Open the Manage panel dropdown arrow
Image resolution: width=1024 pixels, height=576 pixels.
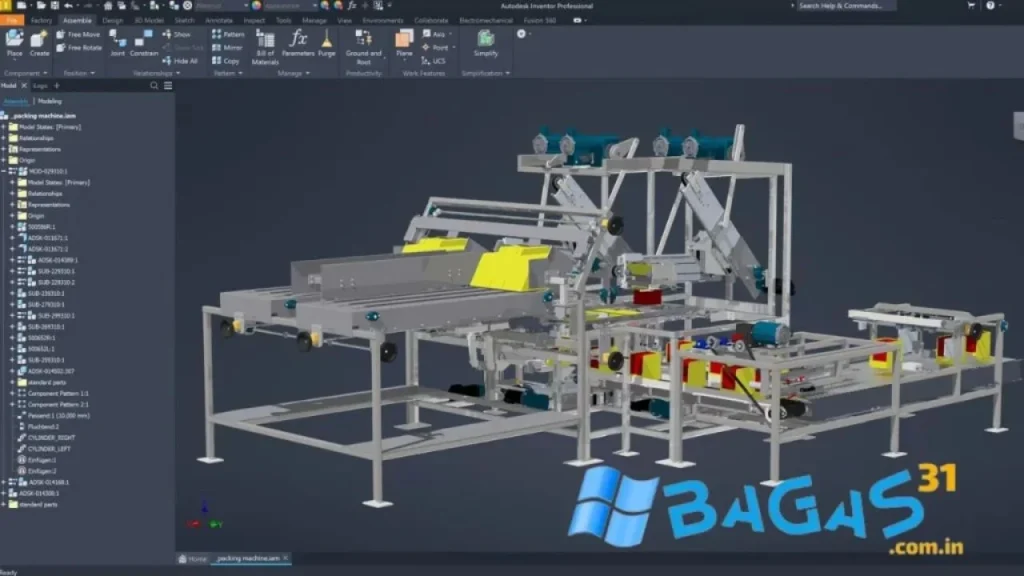[307, 73]
